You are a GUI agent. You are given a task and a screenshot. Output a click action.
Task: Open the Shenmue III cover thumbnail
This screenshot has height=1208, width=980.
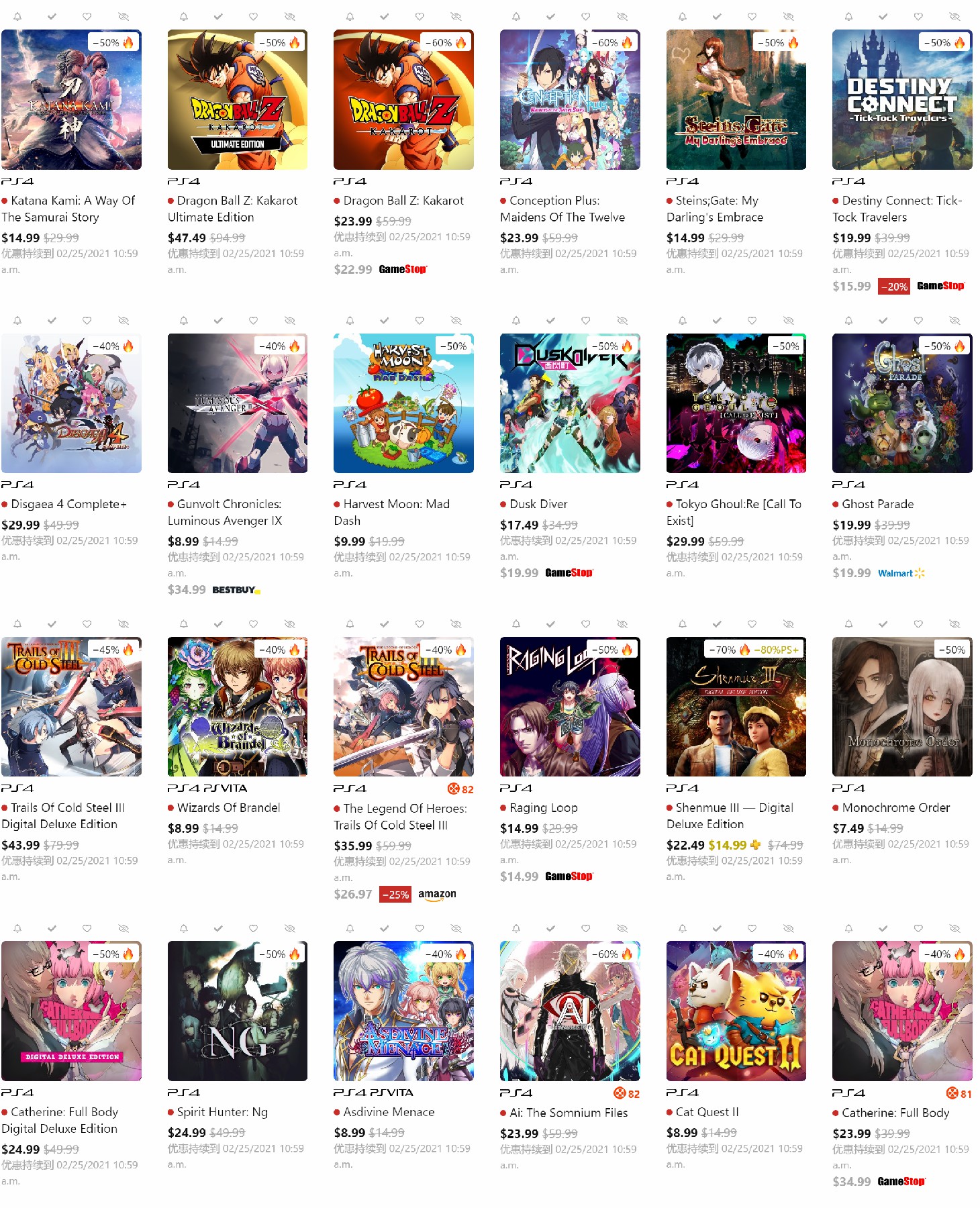(736, 707)
